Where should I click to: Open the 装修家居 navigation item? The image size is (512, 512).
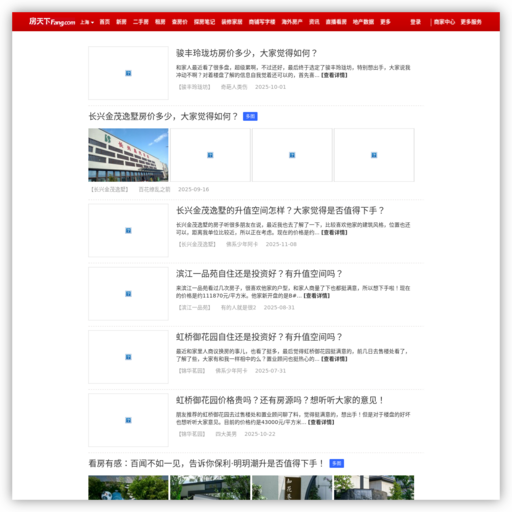coord(232,22)
